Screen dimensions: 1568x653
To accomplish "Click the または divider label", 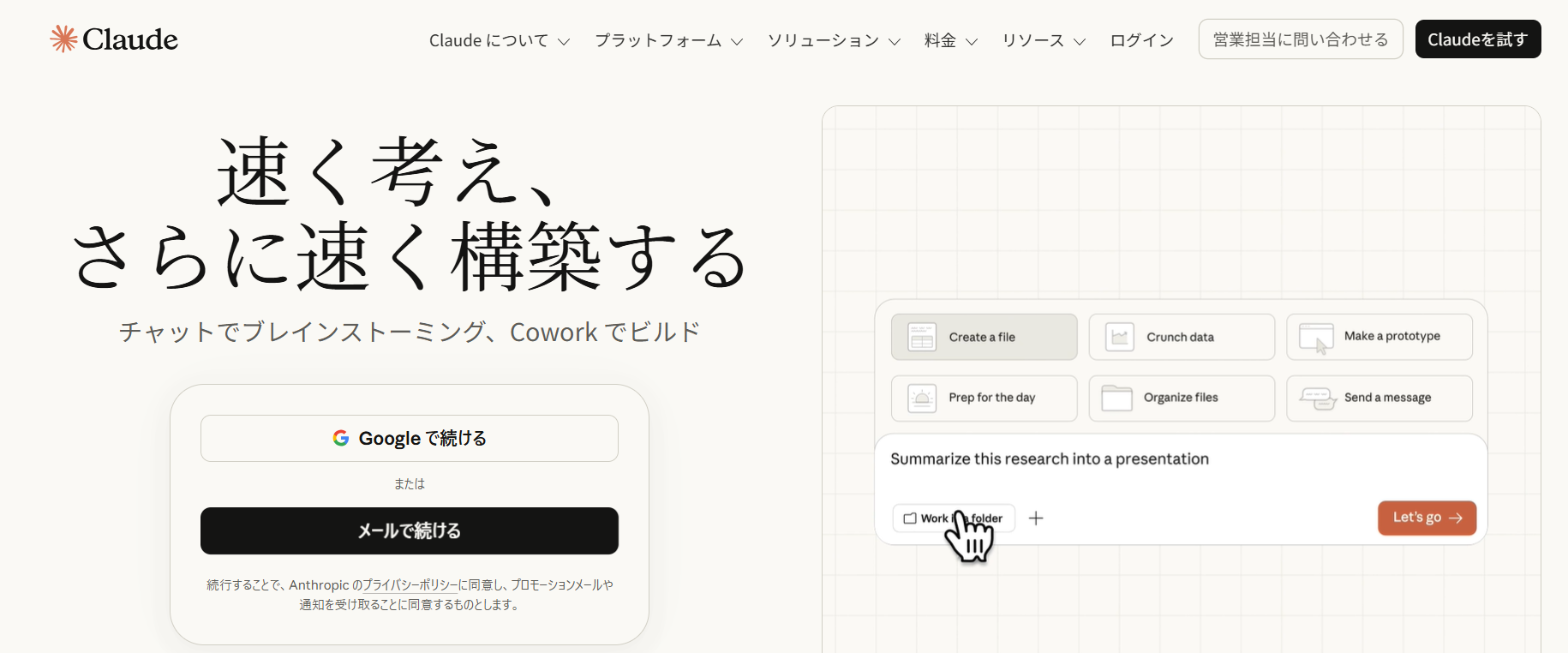I will coord(410,484).
